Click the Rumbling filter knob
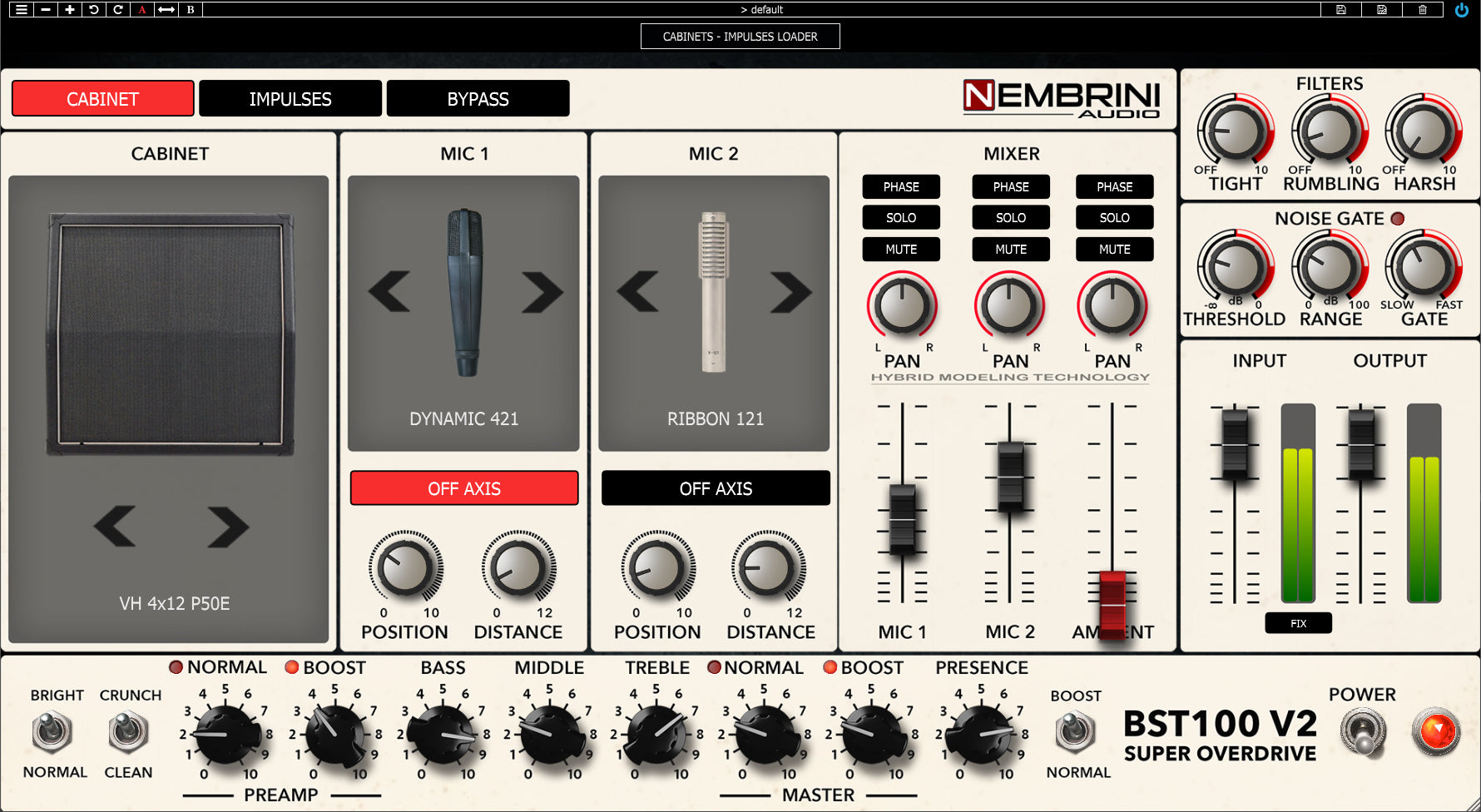The height and width of the screenshot is (812, 1481). coord(1330,132)
